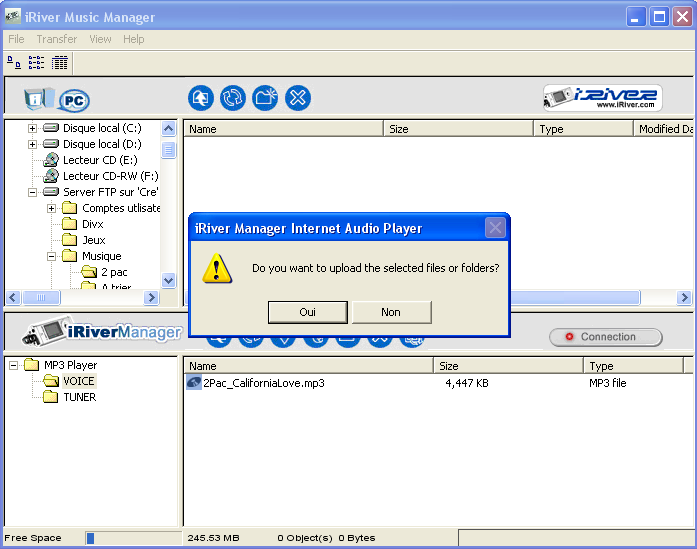Collapse the Server FTP sur 'Cre' node
The height and width of the screenshot is (549, 697).
point(32,192)
